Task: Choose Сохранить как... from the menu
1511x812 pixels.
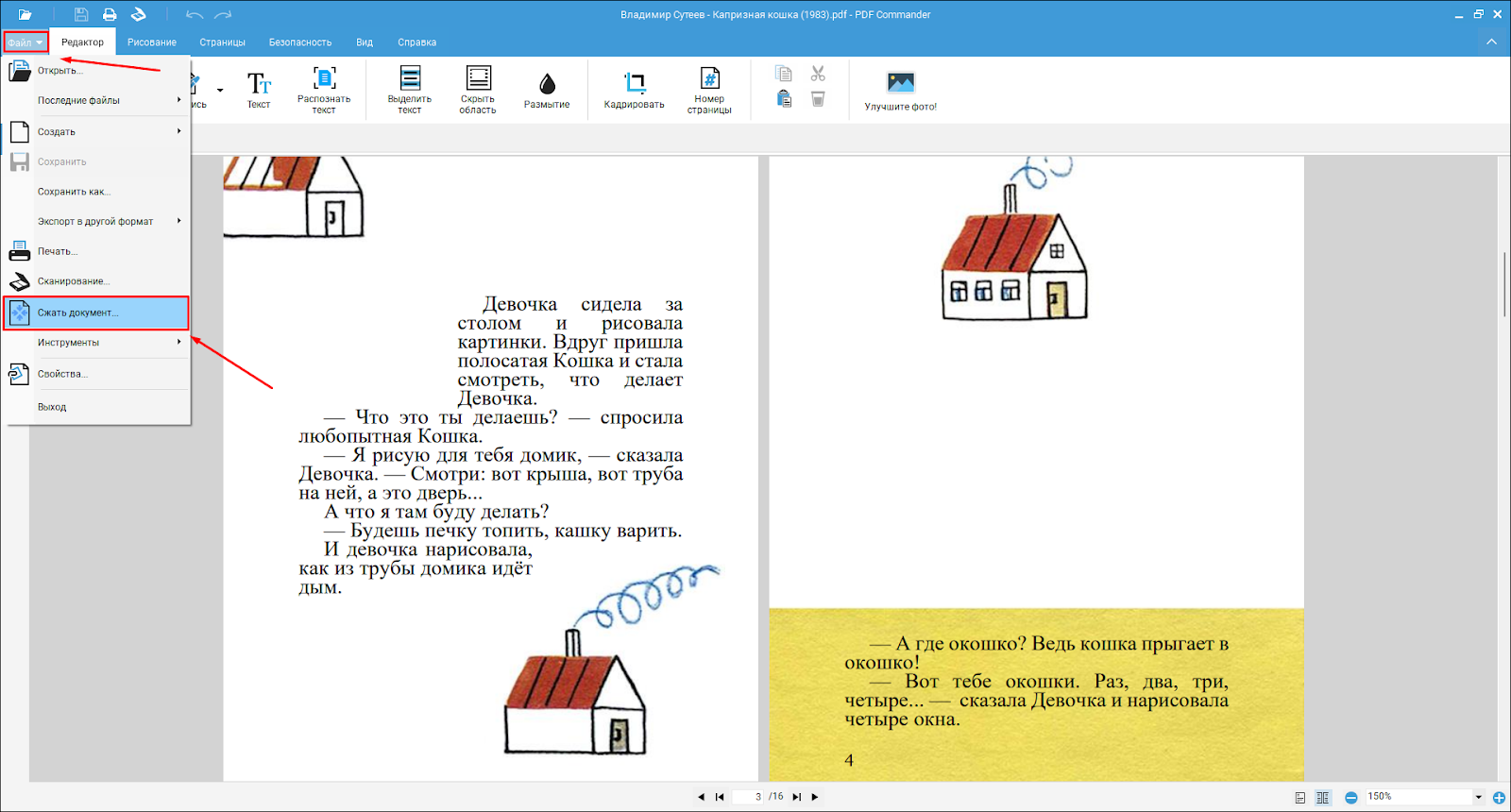Action: (97, 192)
